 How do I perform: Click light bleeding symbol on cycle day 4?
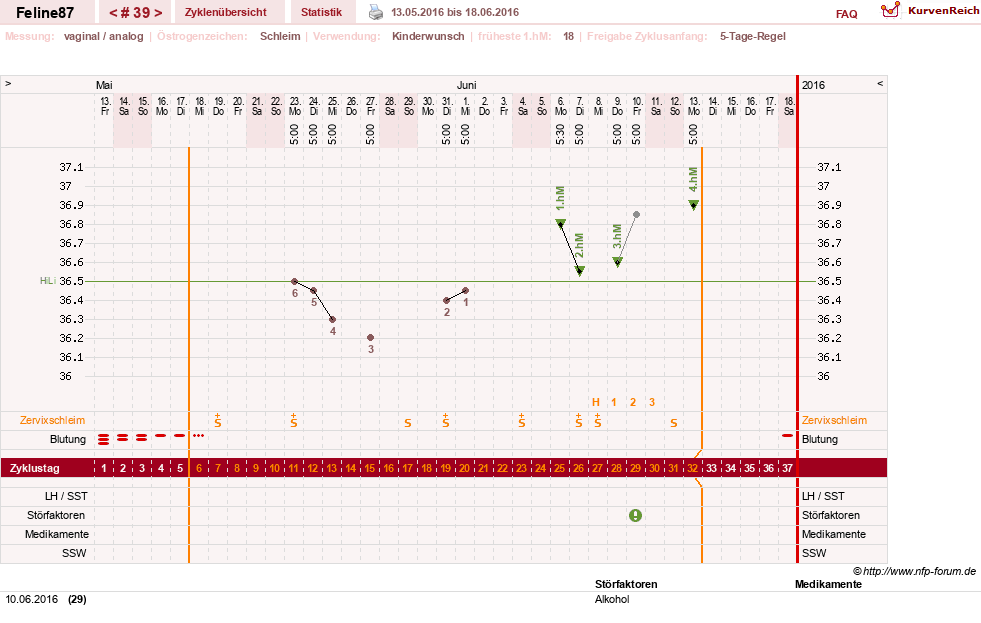click(x=161, y=435)
